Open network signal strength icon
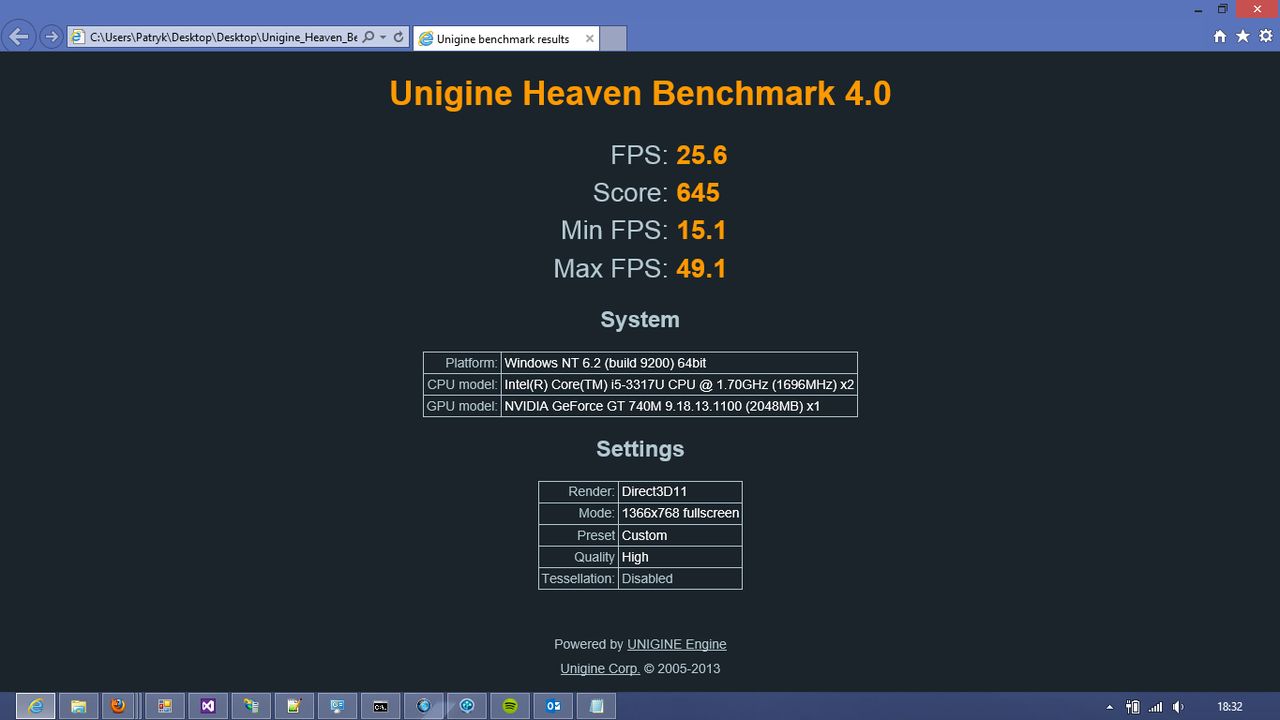1280x720 pixels. [1155, 707]
